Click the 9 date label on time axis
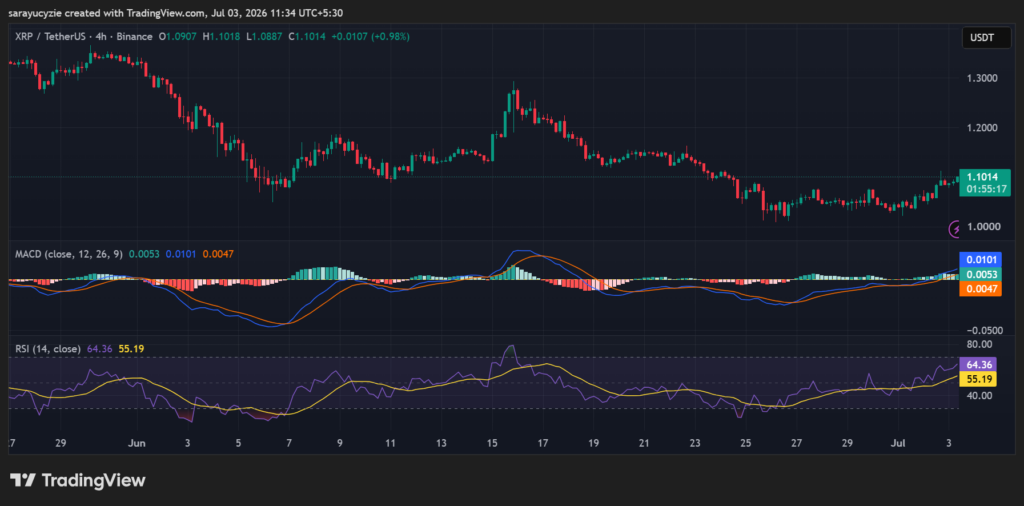 click(340, 443)
